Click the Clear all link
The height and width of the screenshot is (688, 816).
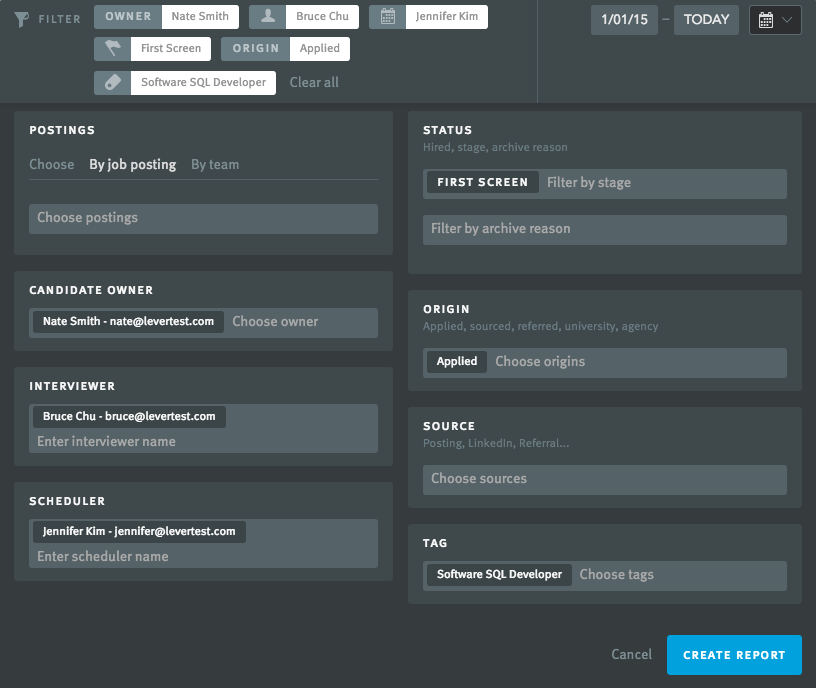click(x=313, y=82)
